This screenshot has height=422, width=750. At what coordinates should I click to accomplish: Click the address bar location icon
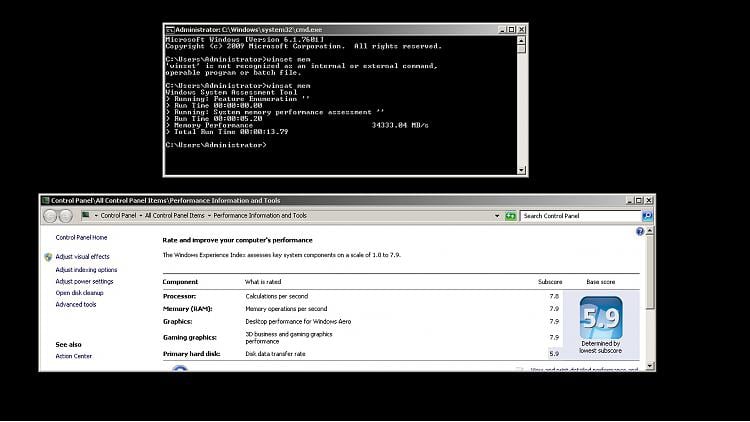86,215
